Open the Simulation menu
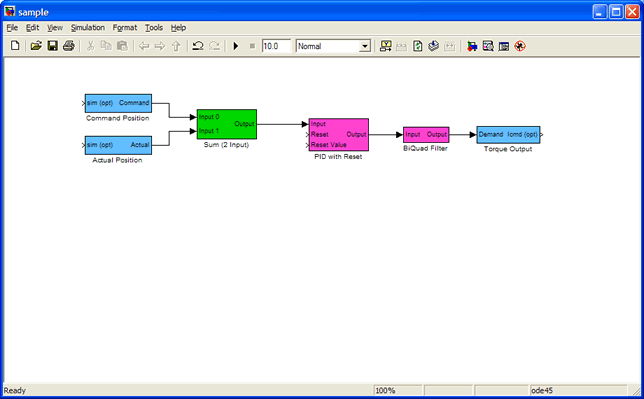Screen dimensions: 644x399 coord(87,28)
